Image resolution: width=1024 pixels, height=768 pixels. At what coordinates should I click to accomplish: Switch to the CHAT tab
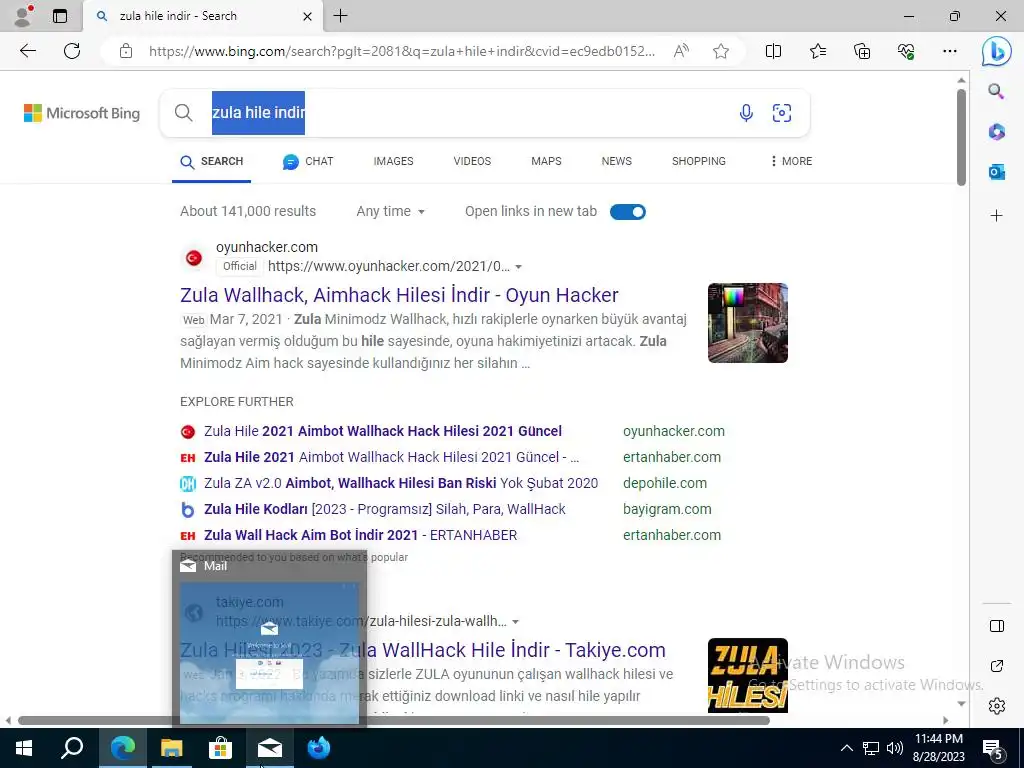pos(308,161)
